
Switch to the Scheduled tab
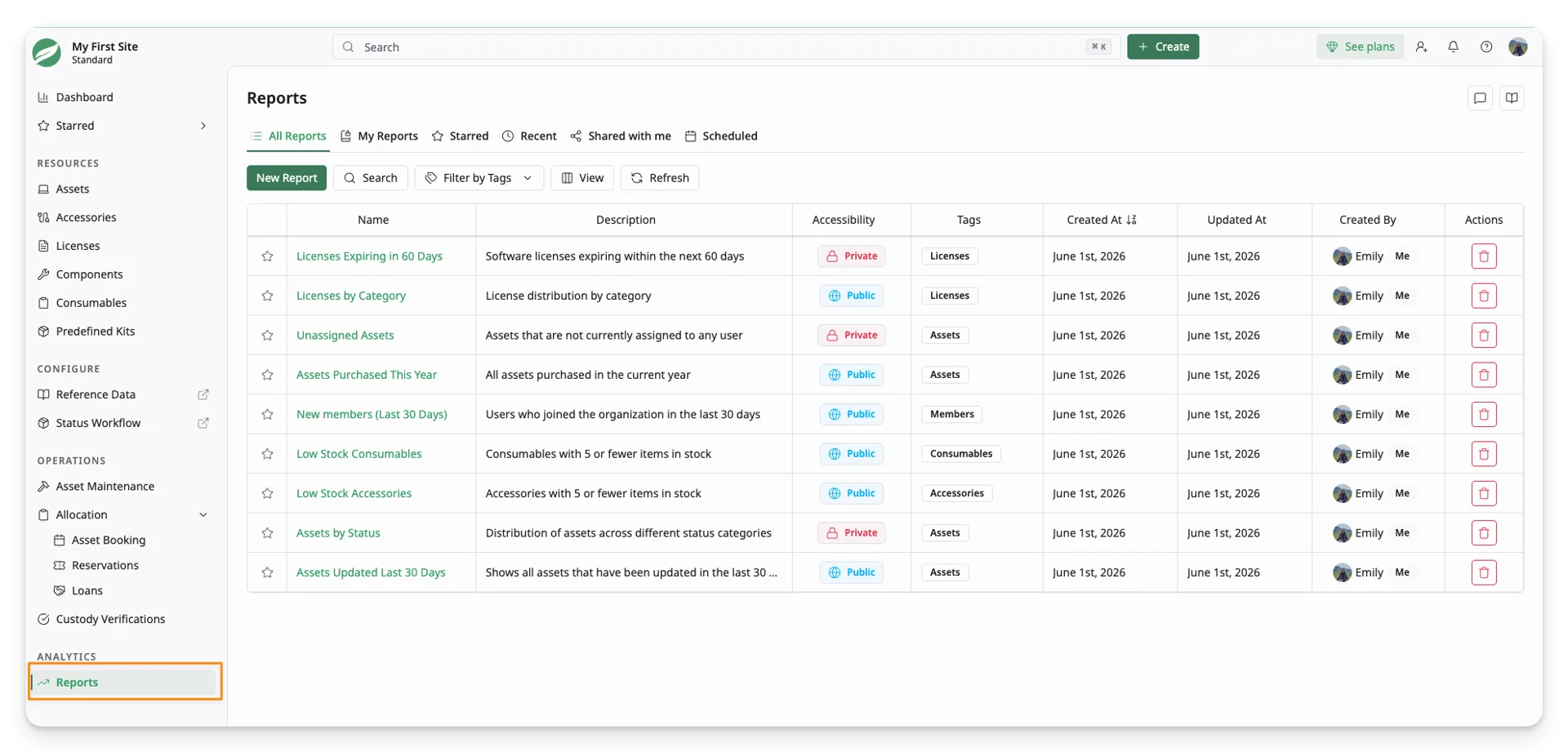point(721,136)
